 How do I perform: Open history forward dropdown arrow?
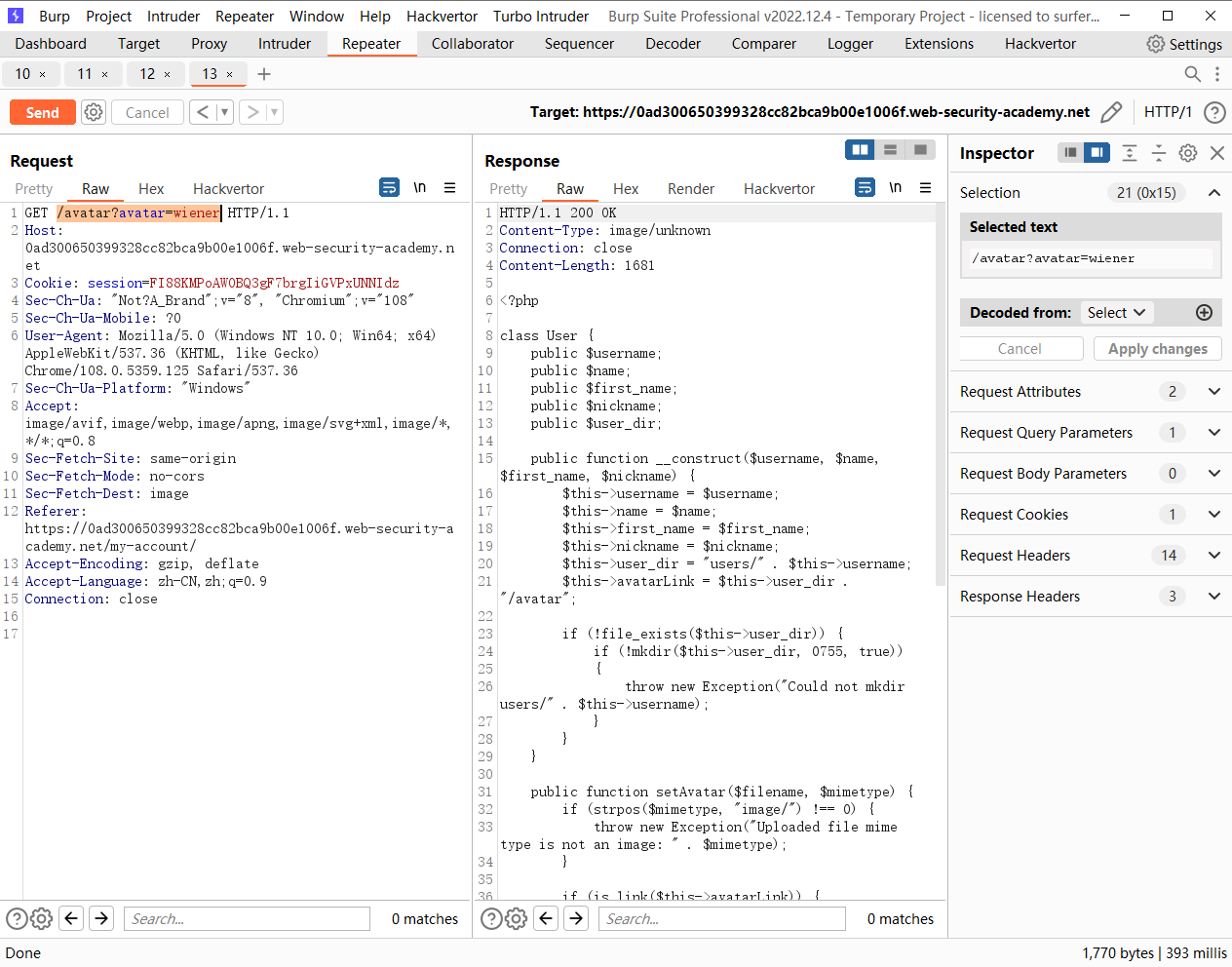[x=274, y=112]
